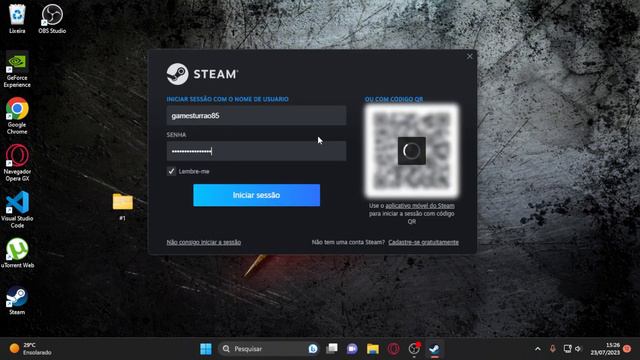Click the microphone tray icon

[552, 349]
